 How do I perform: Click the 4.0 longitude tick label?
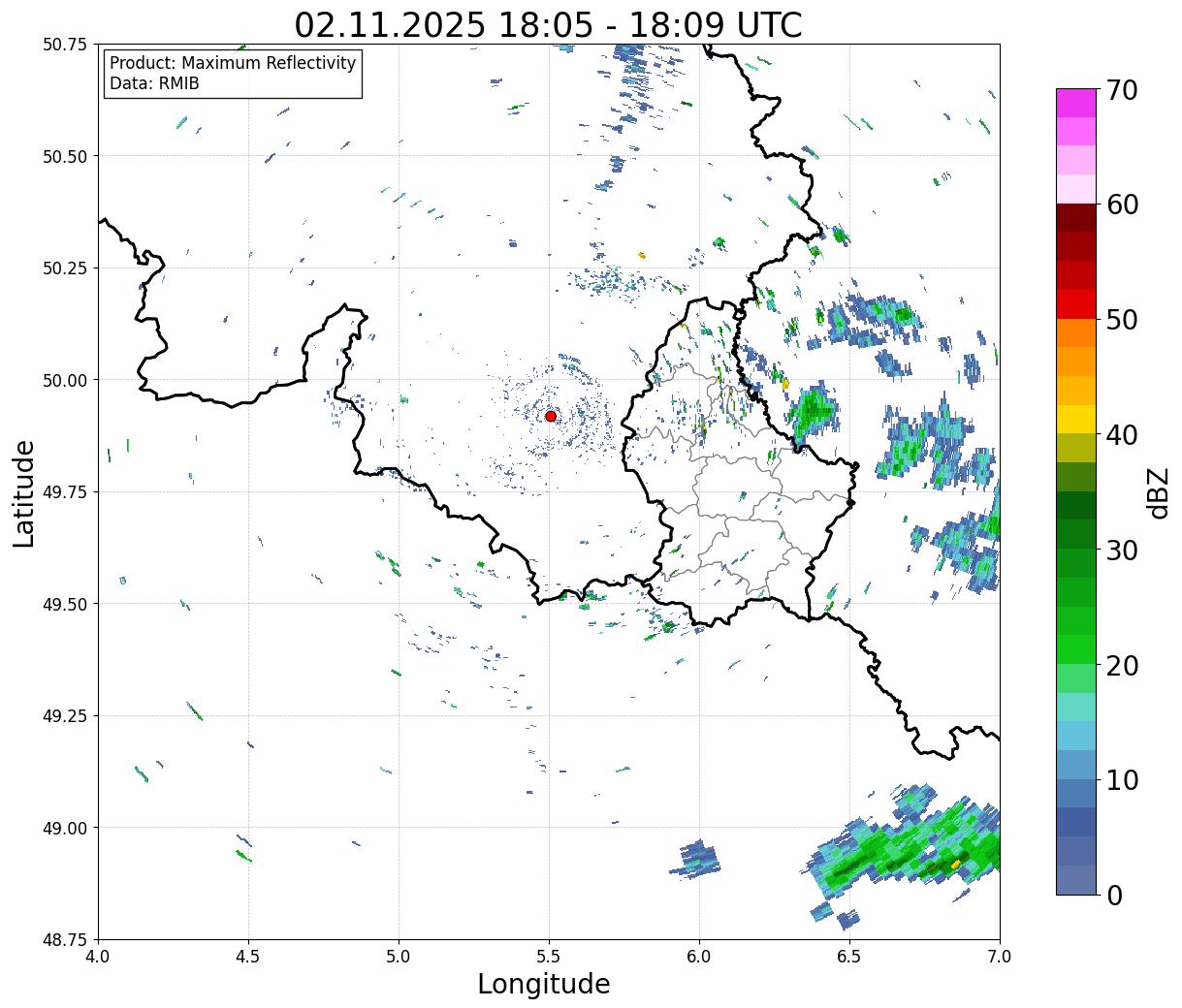pyautogui.click(x=98, y=957)
